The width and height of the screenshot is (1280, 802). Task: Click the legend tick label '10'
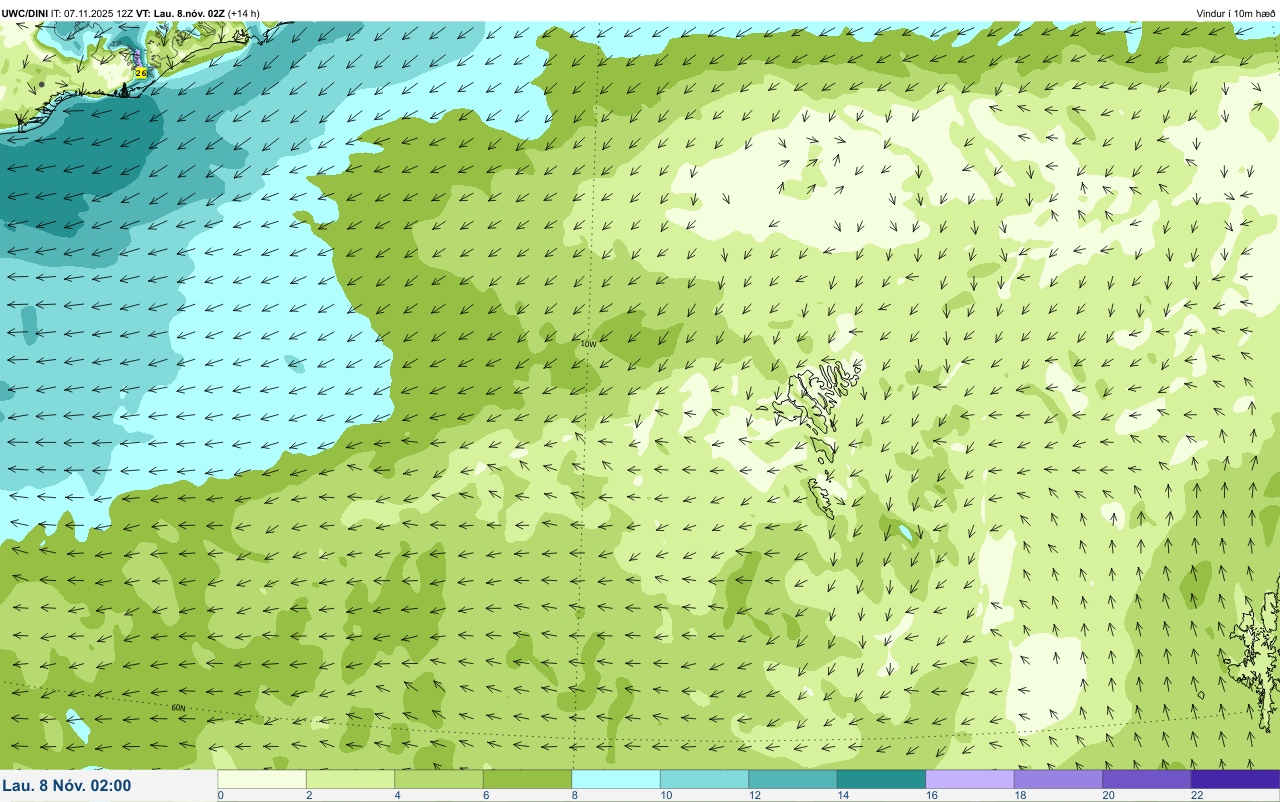(x=665, y=795)
